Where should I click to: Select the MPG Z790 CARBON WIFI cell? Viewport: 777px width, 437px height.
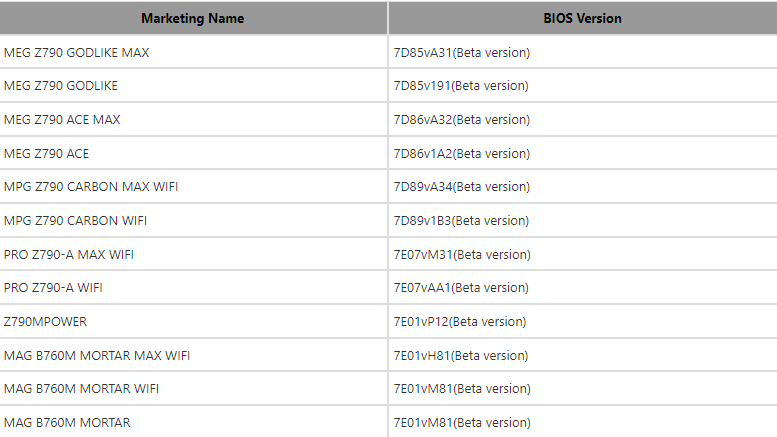[x=193, y=220]
